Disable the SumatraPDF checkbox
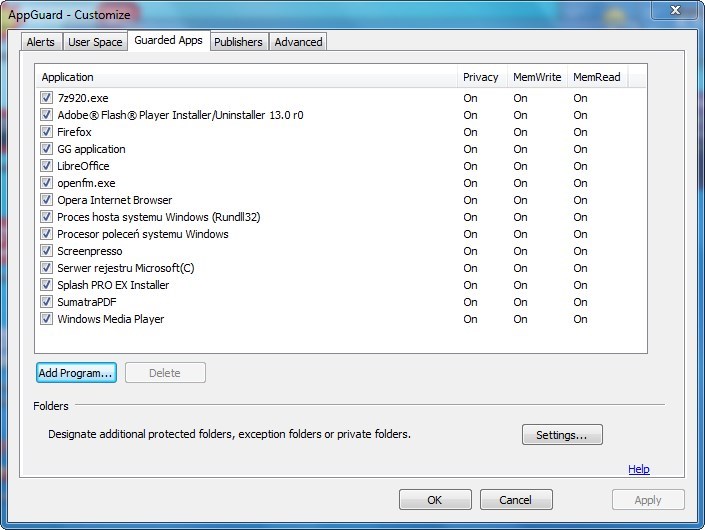 click(x=46, y=302)
